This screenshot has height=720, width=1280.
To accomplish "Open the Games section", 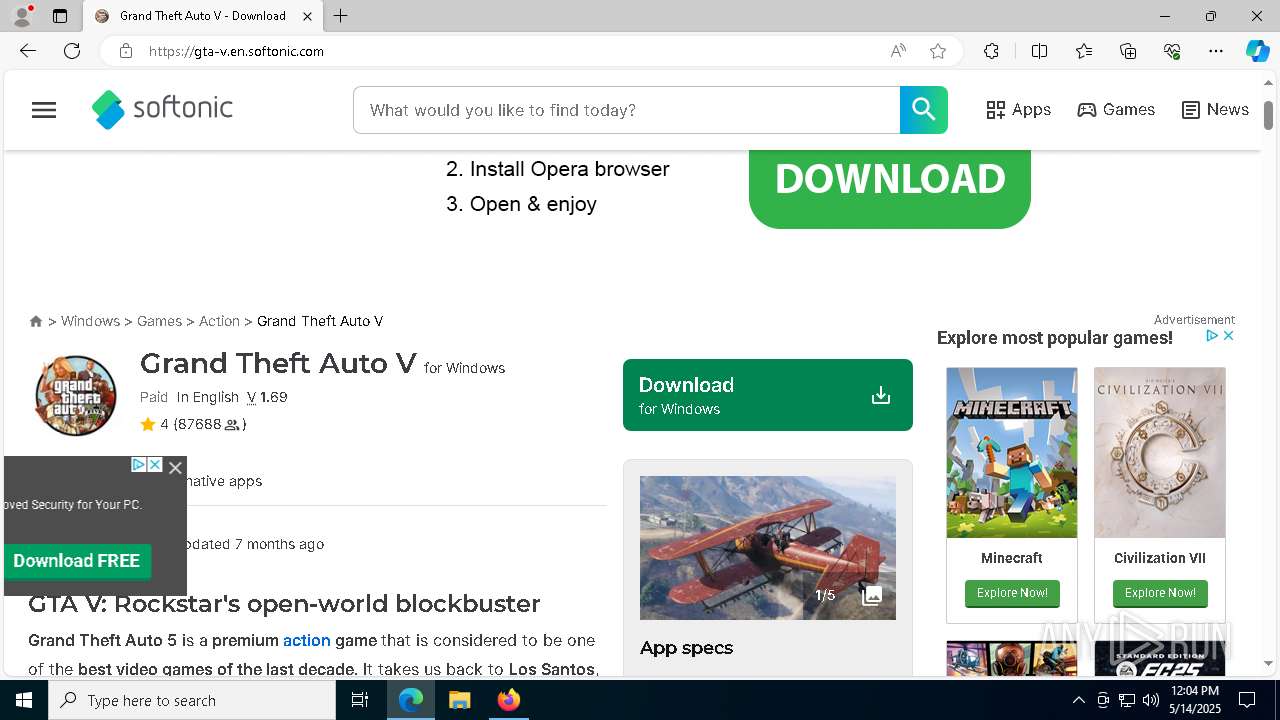I will tap(1116, 110).
